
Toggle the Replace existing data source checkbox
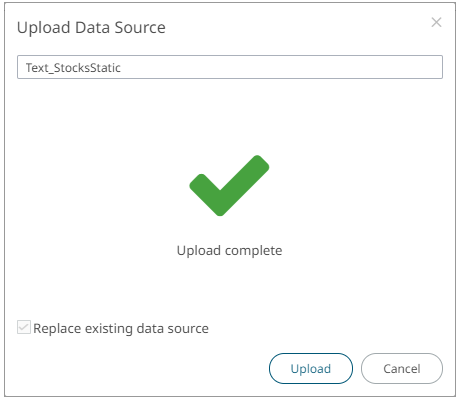point(24,327)
